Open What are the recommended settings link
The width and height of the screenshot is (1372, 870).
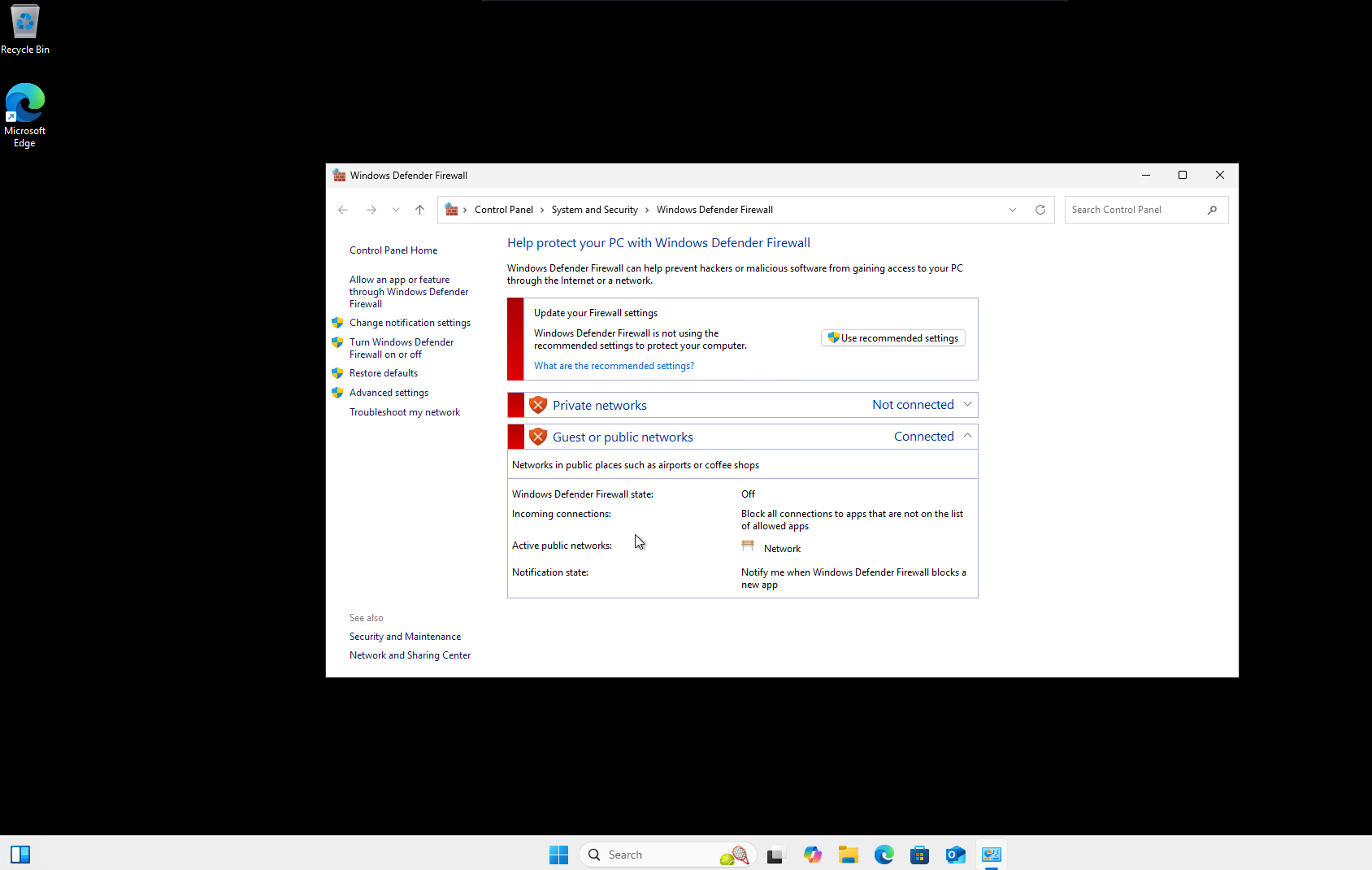[614, 366]
